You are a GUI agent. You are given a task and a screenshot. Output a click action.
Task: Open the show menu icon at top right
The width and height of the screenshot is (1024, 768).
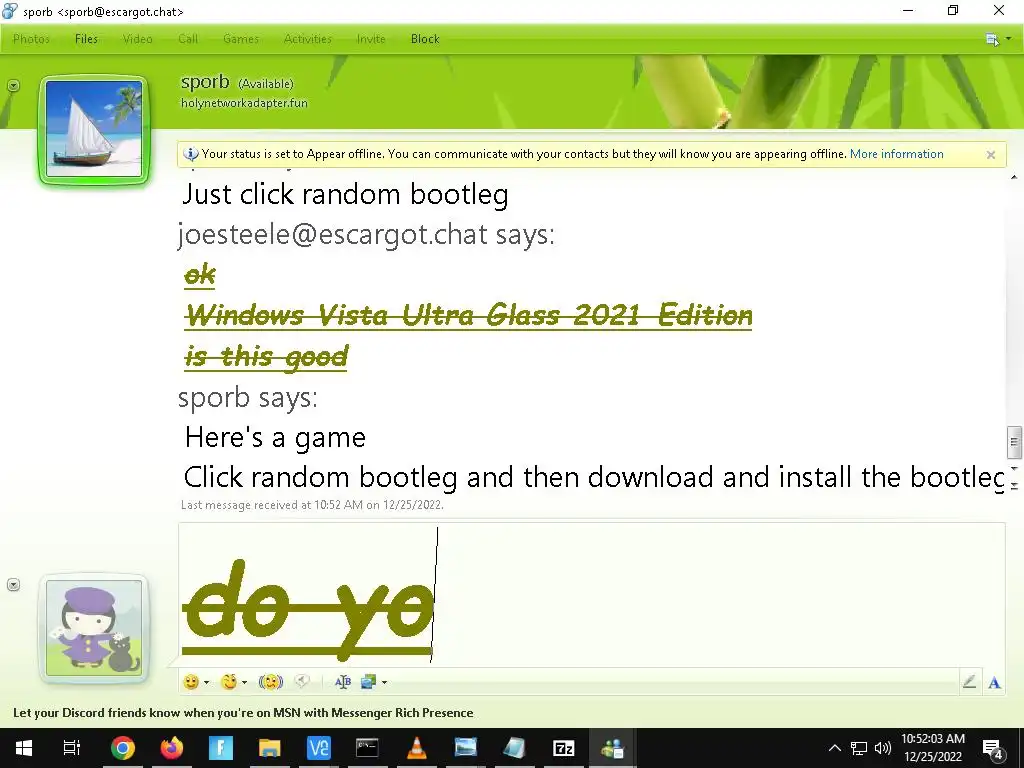coord(992,39)
